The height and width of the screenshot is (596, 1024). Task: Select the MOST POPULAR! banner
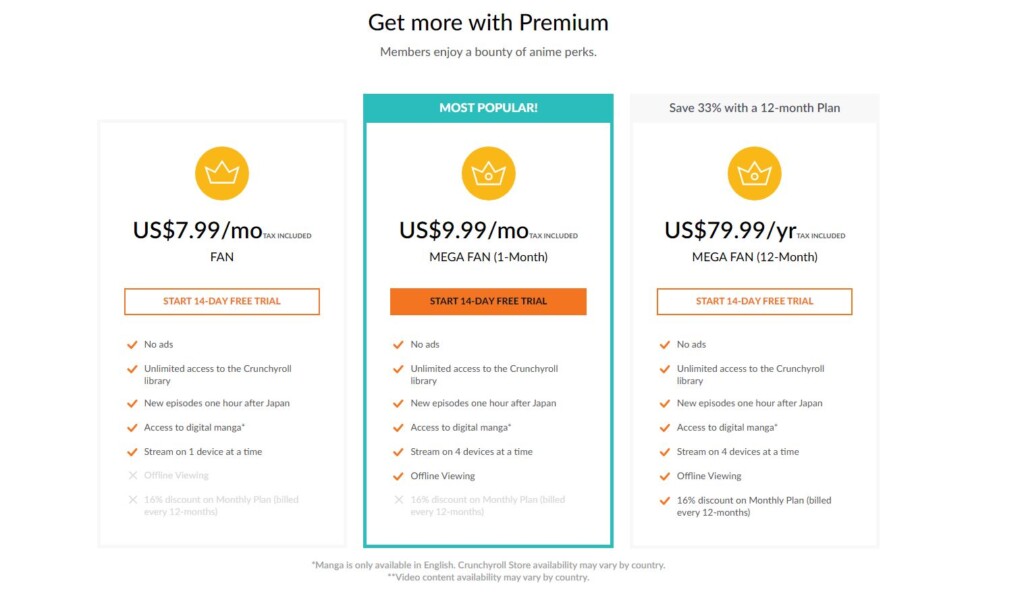point(488,108)
